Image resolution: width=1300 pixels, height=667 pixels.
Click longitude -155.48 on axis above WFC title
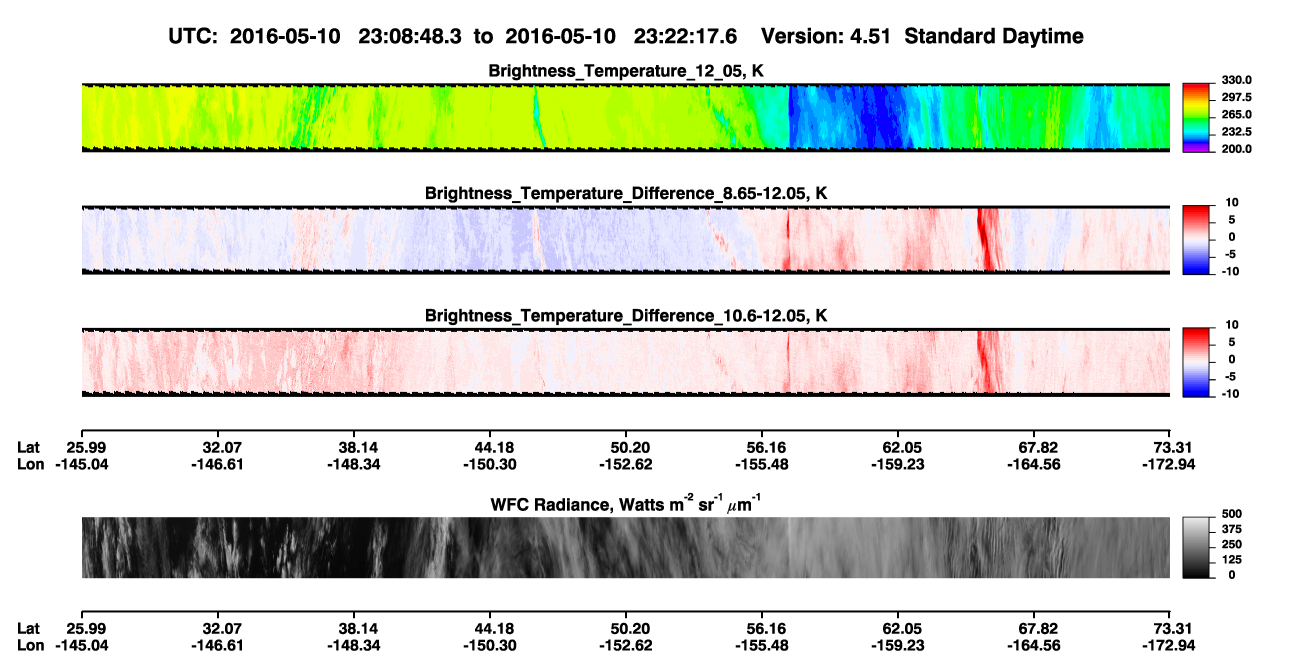[x=761, y=464]
